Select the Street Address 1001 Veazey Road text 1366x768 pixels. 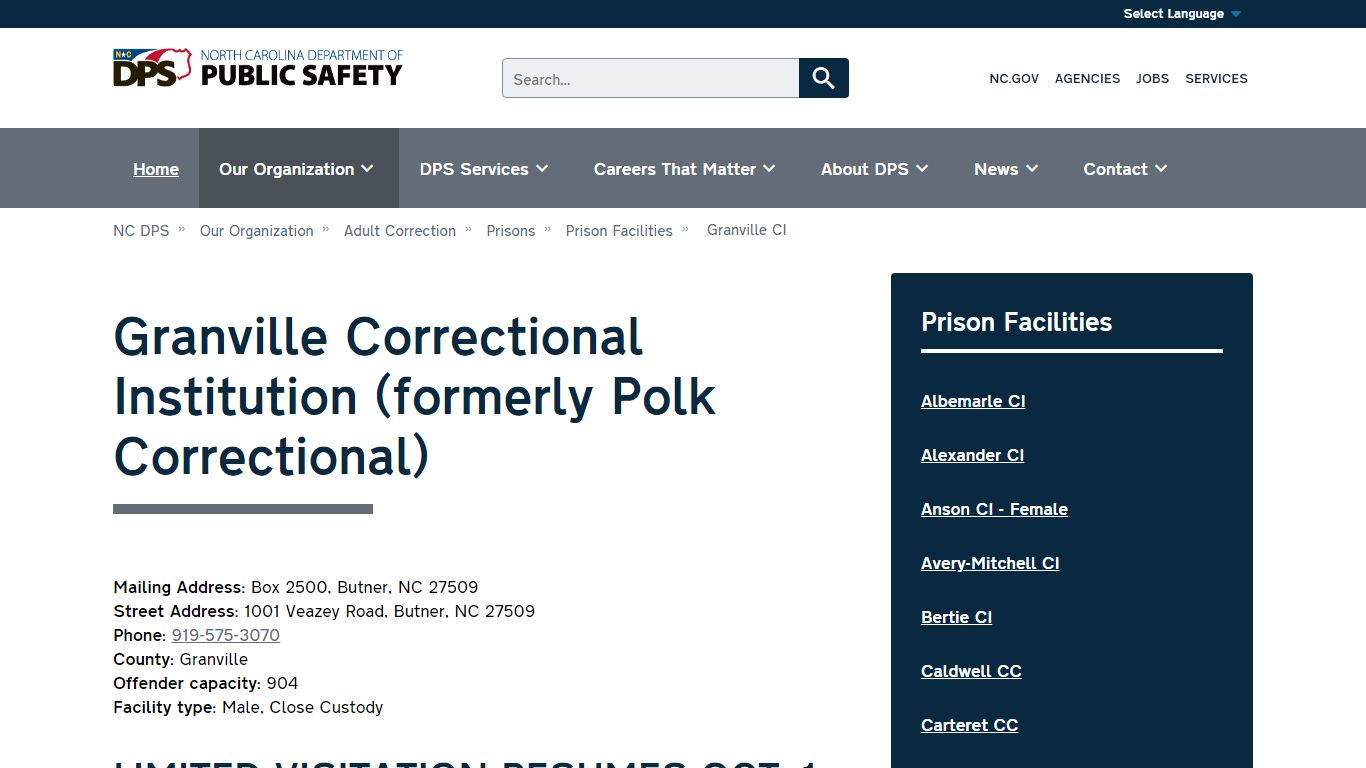click(x=324, y=611)
